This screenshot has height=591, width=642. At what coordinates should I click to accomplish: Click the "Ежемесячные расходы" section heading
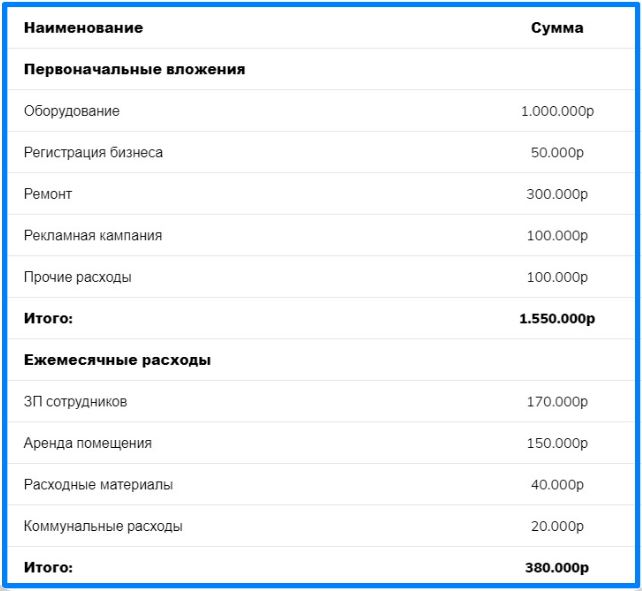[117, 360]
